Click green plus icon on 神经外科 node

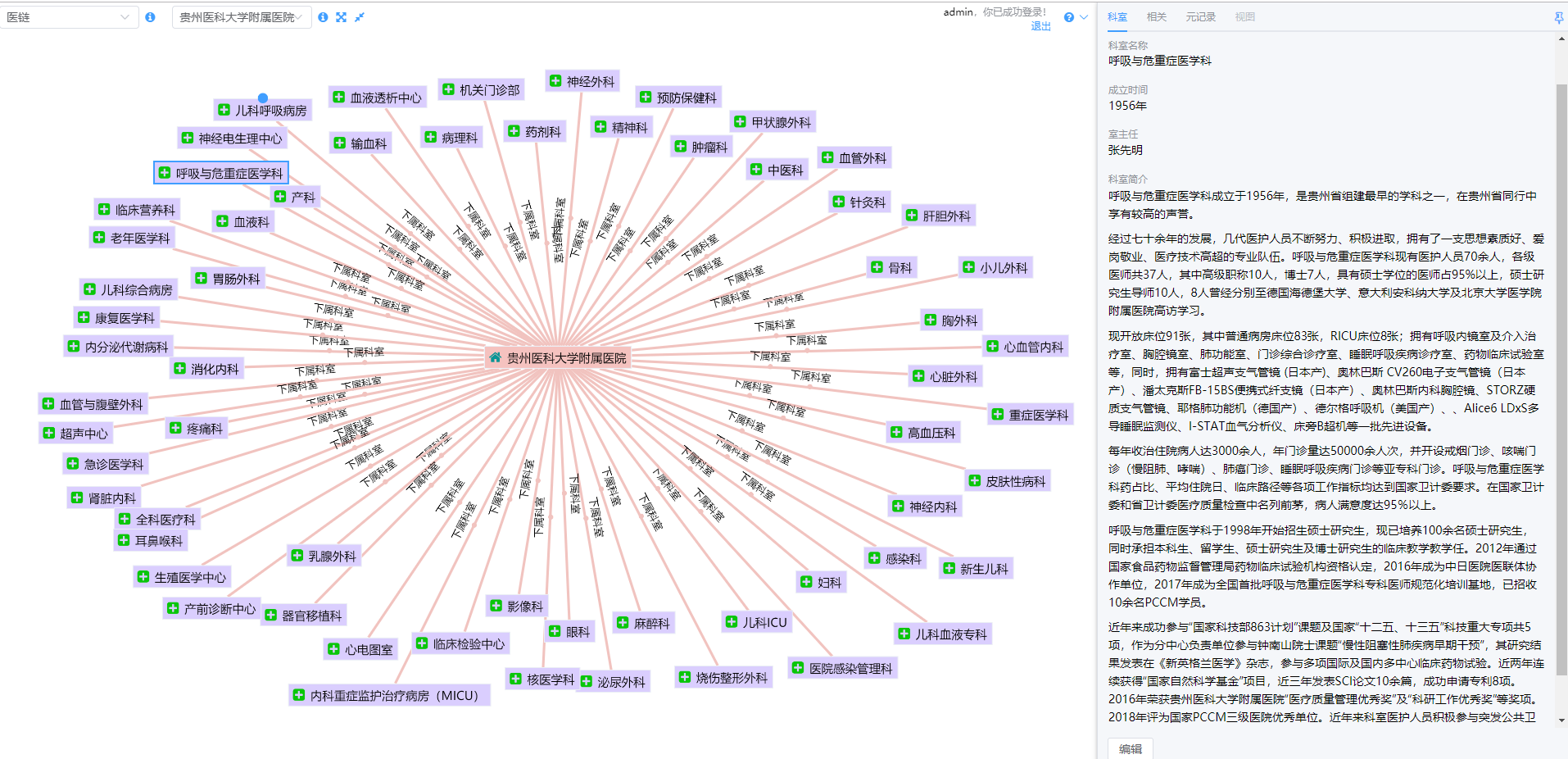(x=555, y=81)
